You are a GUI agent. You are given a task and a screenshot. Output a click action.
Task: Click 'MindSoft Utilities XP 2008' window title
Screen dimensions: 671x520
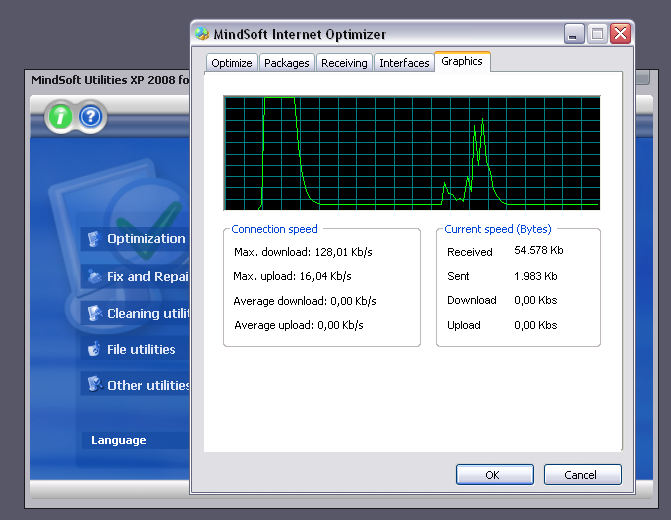110,80
